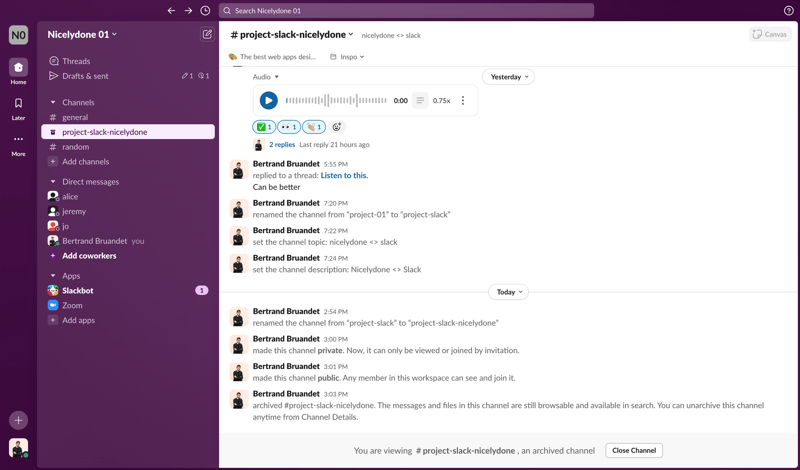Image resolution: width=800 pixels, height=470 pixels.
Task: Open the Later bookmark tab
Action: [x=18, y=109]
